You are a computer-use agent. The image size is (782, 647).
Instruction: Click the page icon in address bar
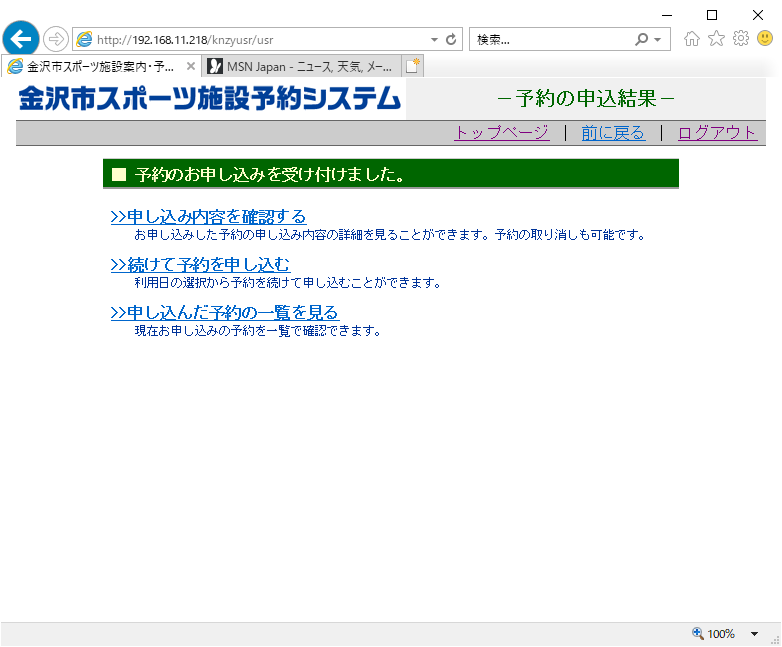[84, 39]
